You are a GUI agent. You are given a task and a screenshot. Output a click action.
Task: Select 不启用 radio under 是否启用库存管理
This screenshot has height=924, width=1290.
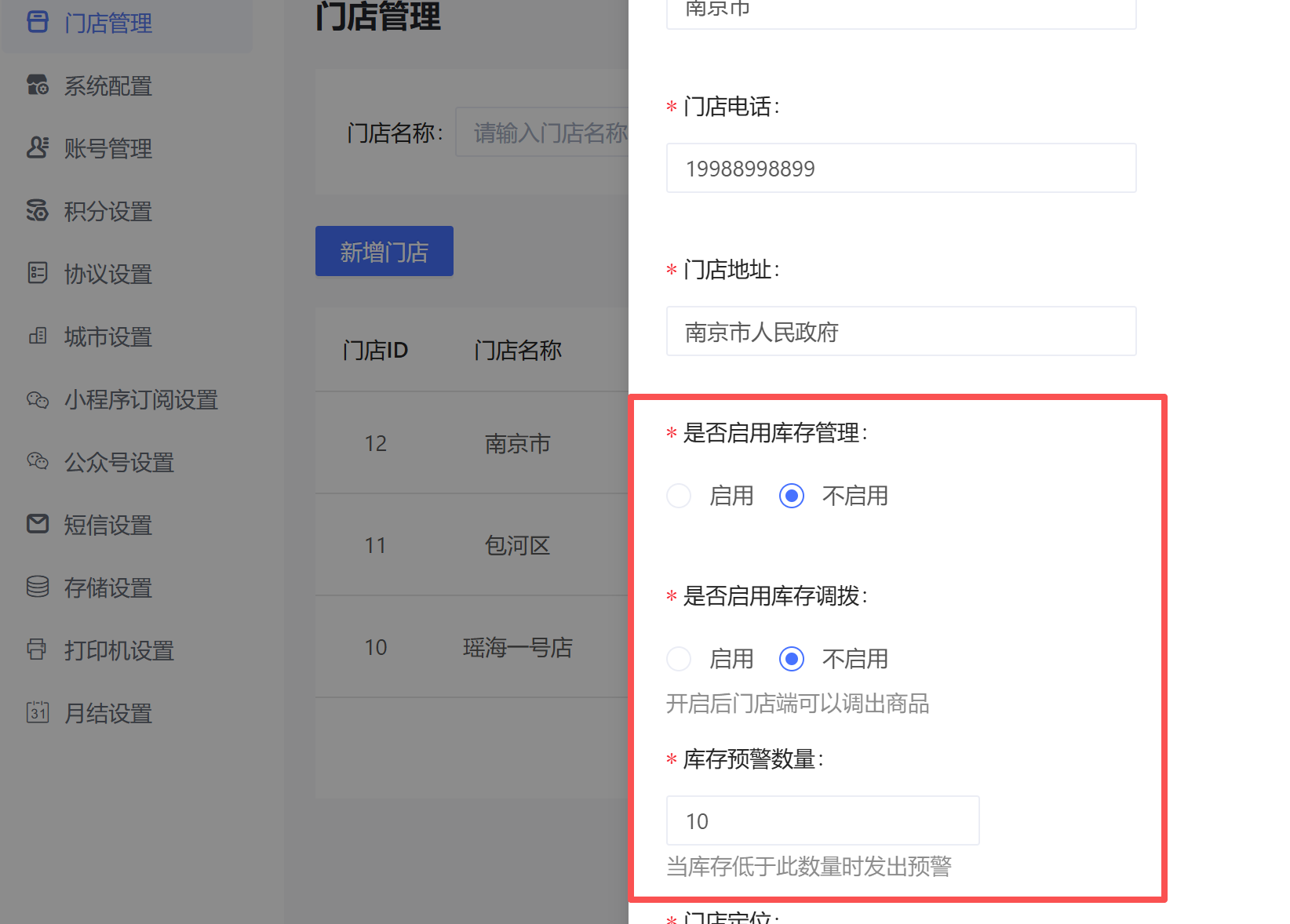click(792, 496)
